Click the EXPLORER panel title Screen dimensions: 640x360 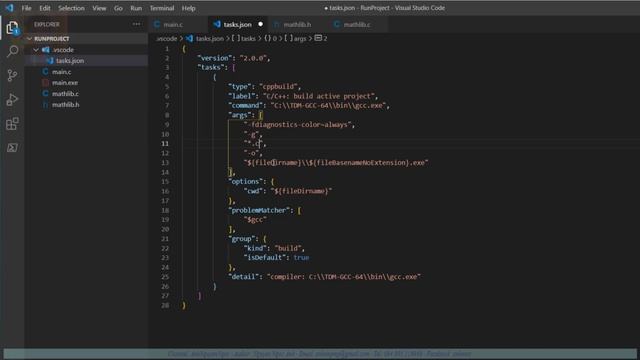click(47, 24)
